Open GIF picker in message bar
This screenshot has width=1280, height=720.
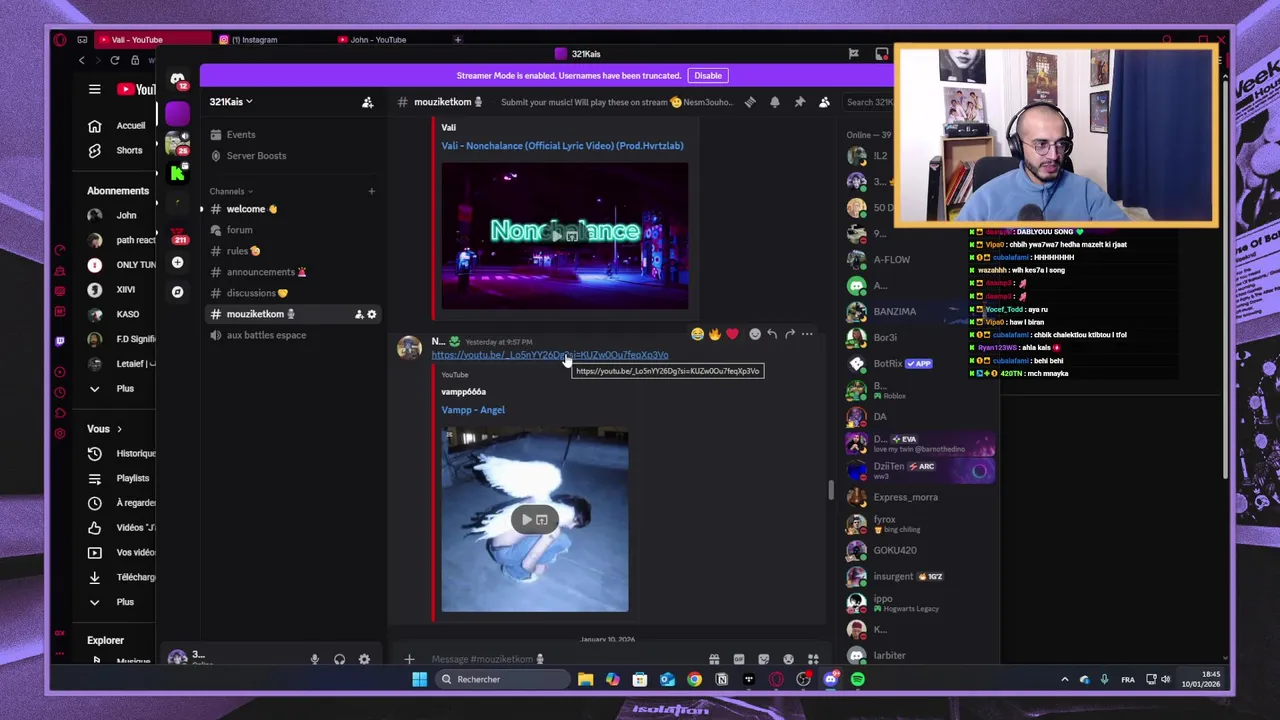(x=739, y=659)
